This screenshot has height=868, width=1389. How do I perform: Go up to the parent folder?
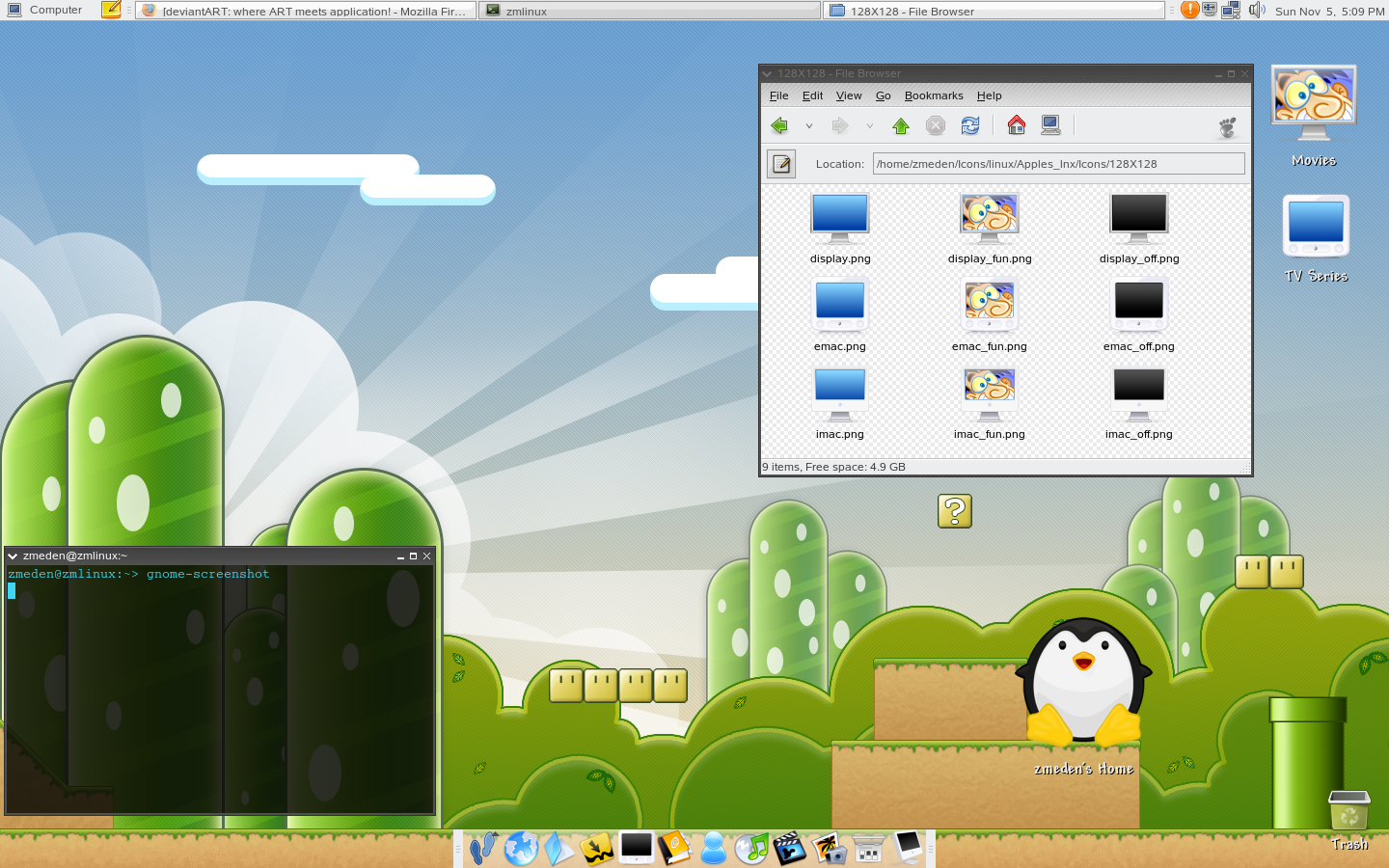coord(901,125)
